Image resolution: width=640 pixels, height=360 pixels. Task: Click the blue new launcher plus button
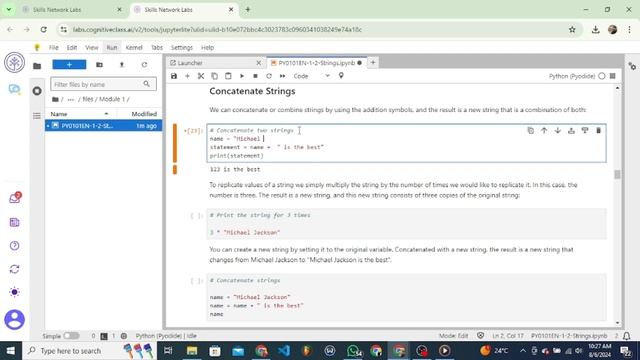click(x=69, y=64)
